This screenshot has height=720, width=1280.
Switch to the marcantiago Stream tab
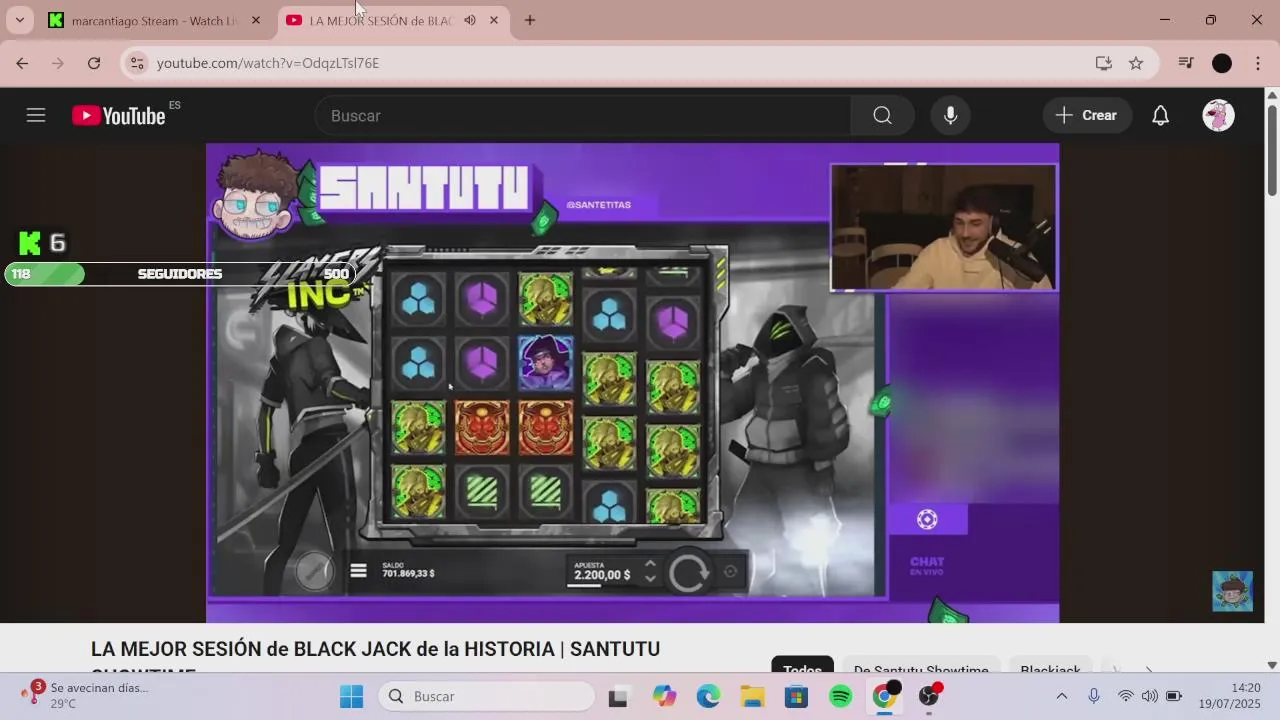pos(155,20)
